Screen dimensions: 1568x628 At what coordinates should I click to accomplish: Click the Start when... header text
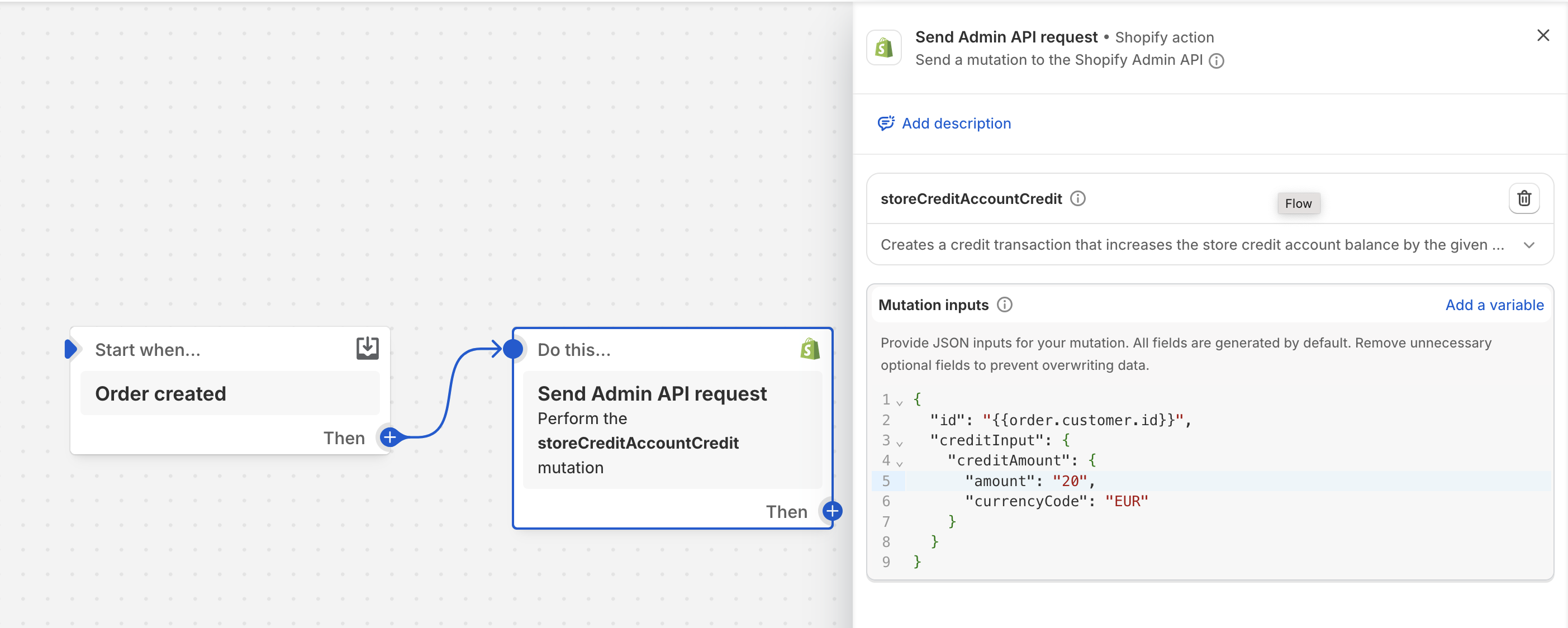click(x=148, y=350)
